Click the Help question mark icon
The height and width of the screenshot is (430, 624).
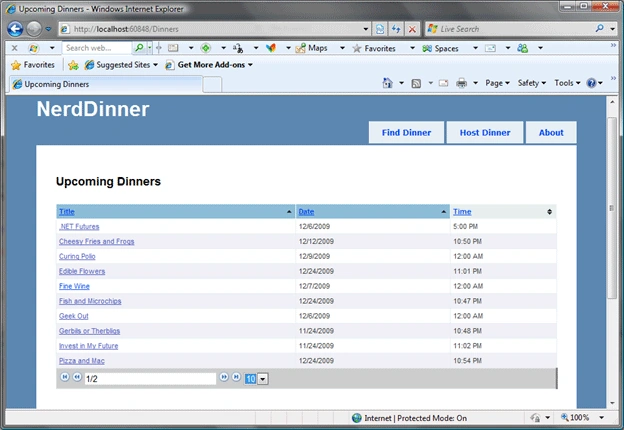click(x=591, y=83)
